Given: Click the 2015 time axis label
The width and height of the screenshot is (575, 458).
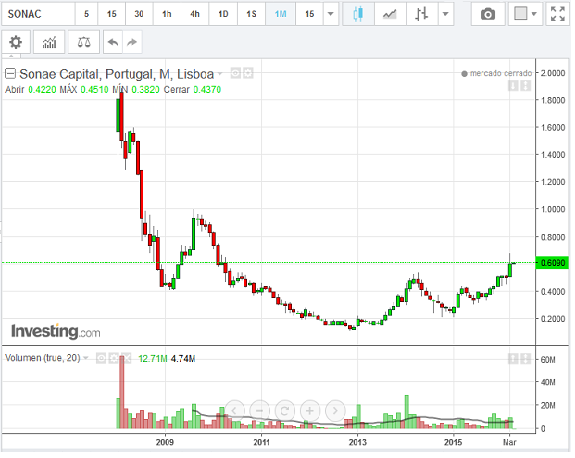Looking at the screenshot, I should tap(453, 442).
